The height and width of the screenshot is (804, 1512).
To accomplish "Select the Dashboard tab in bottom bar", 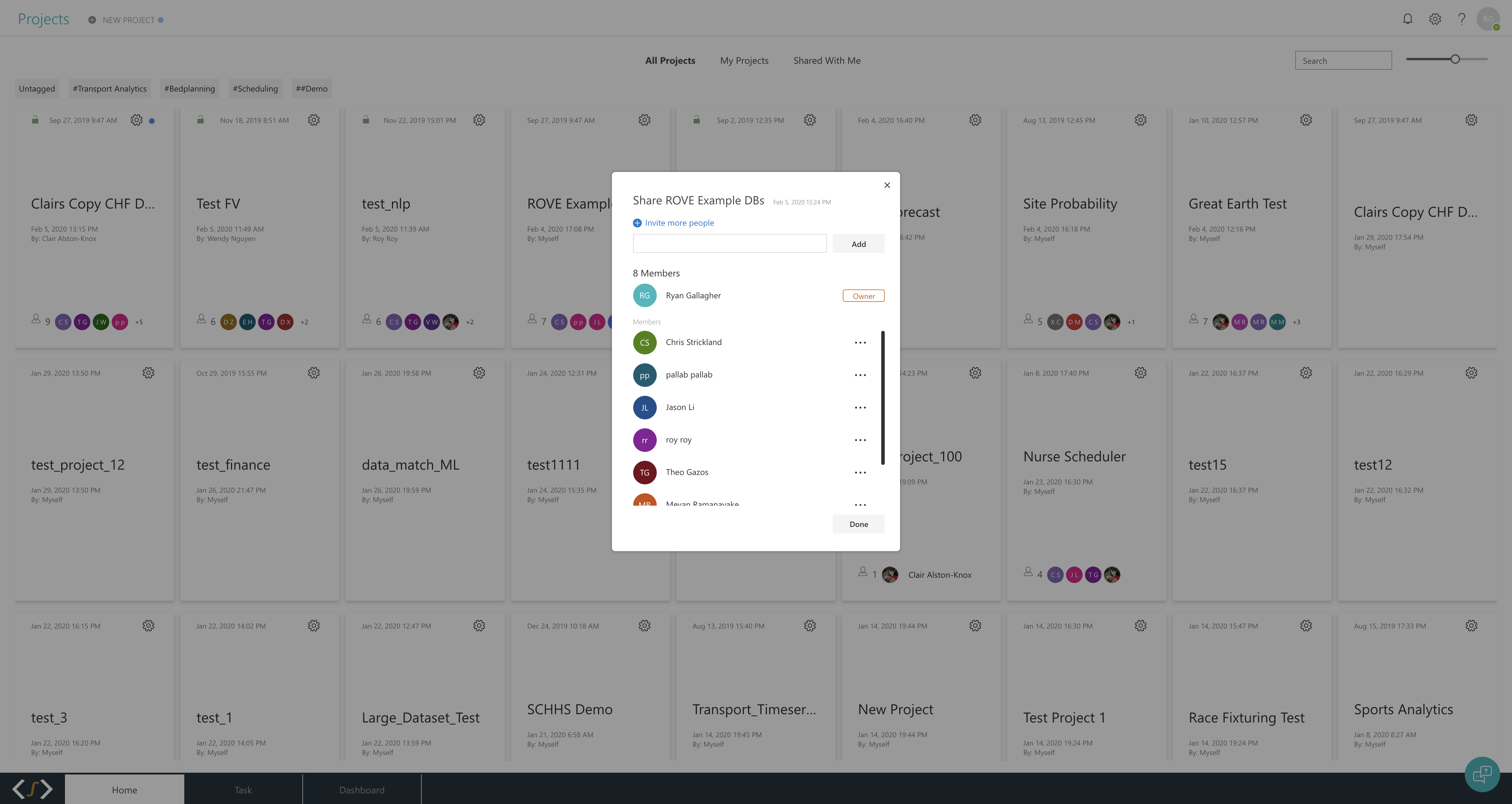I will [361, 789].
